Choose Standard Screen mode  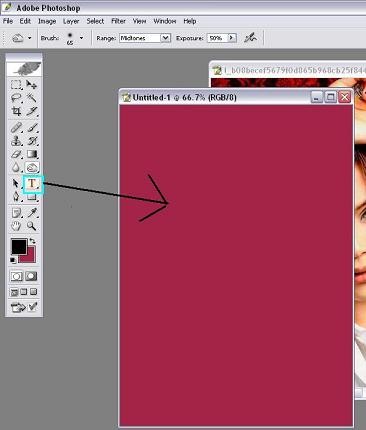14,292
